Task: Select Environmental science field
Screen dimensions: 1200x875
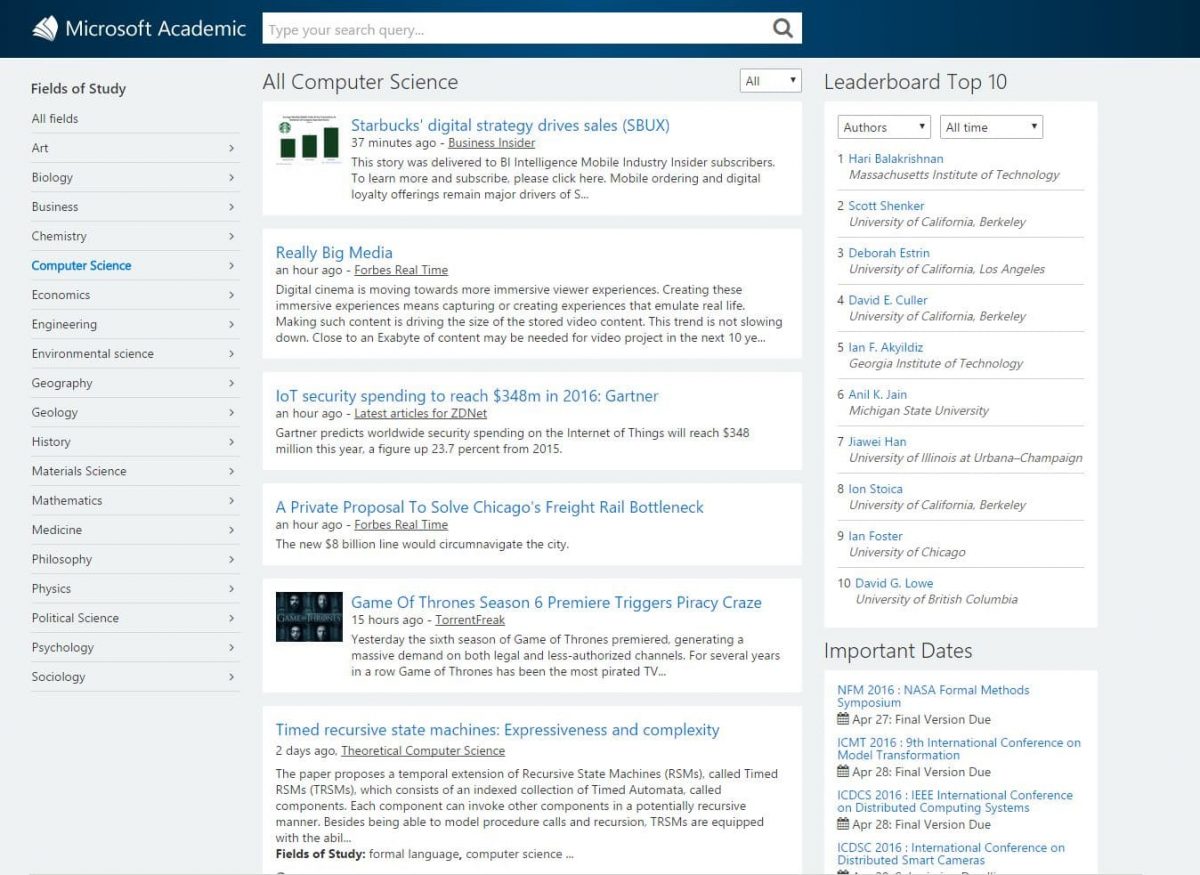Action: coord(92,353)
